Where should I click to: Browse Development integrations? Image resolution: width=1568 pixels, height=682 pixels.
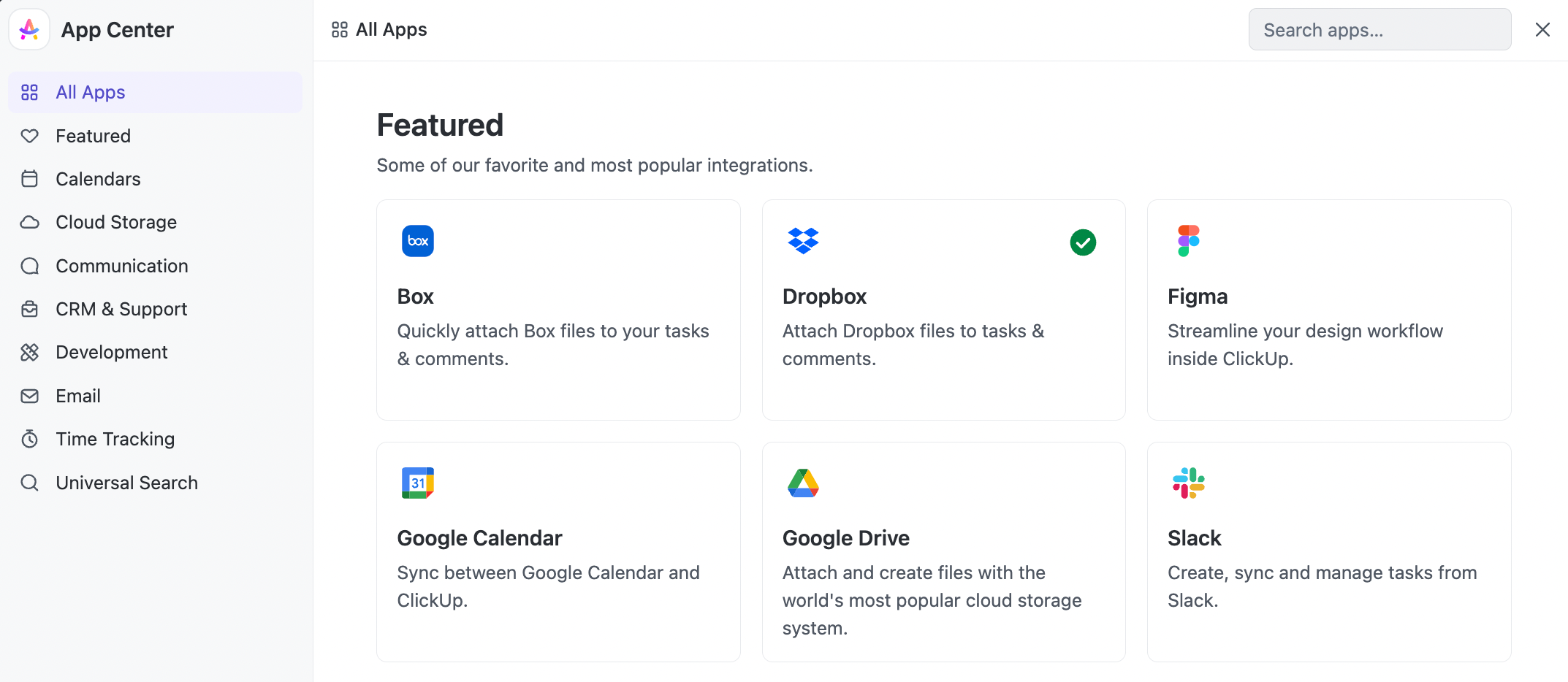[111, 352]
